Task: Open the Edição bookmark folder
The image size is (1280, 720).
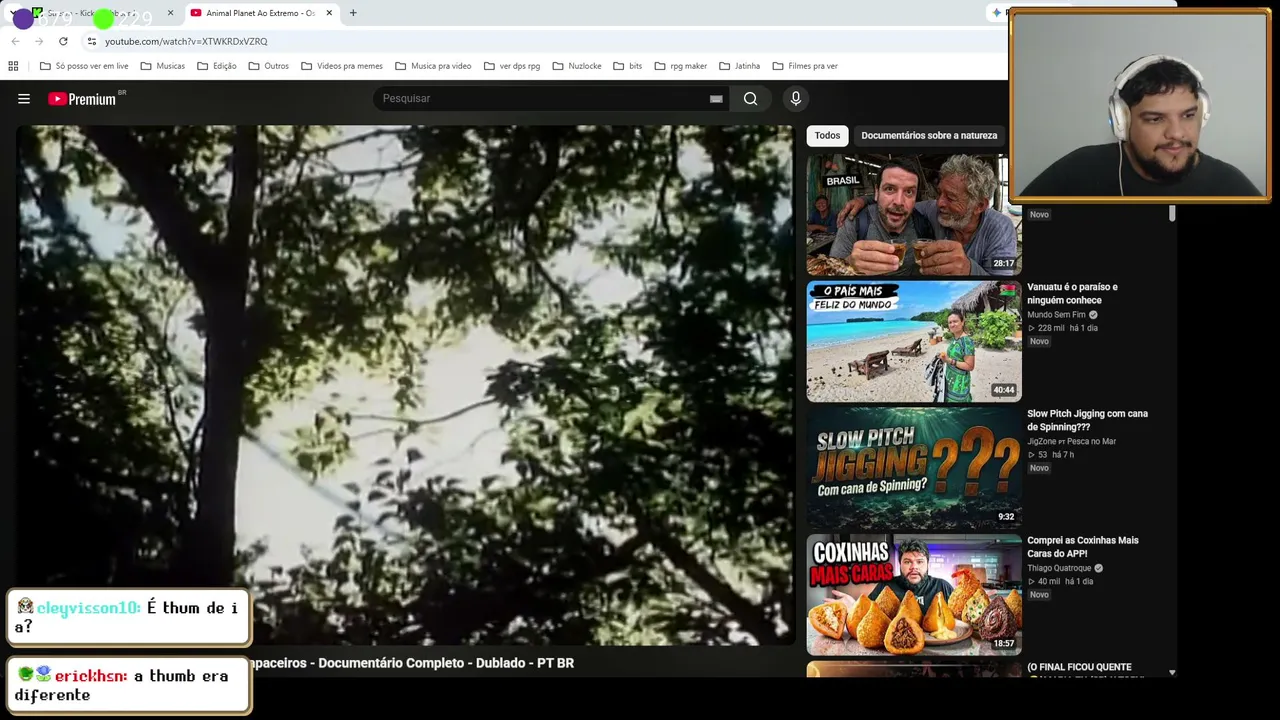Action: click(216, 66)
